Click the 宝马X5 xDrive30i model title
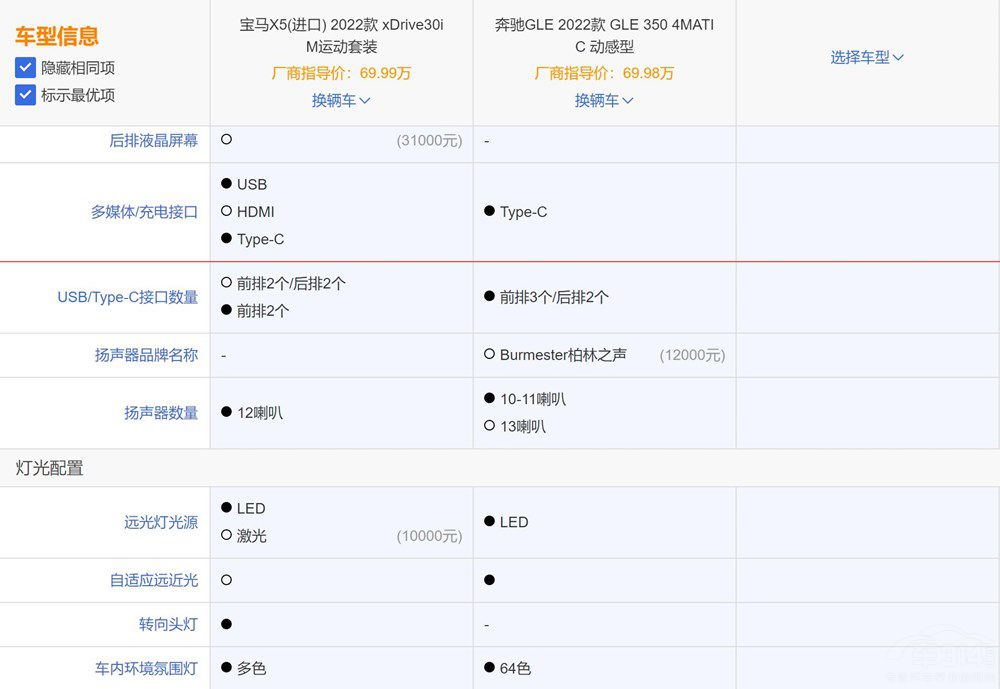This screenshot has height=689, width=1000. (341, 35)
